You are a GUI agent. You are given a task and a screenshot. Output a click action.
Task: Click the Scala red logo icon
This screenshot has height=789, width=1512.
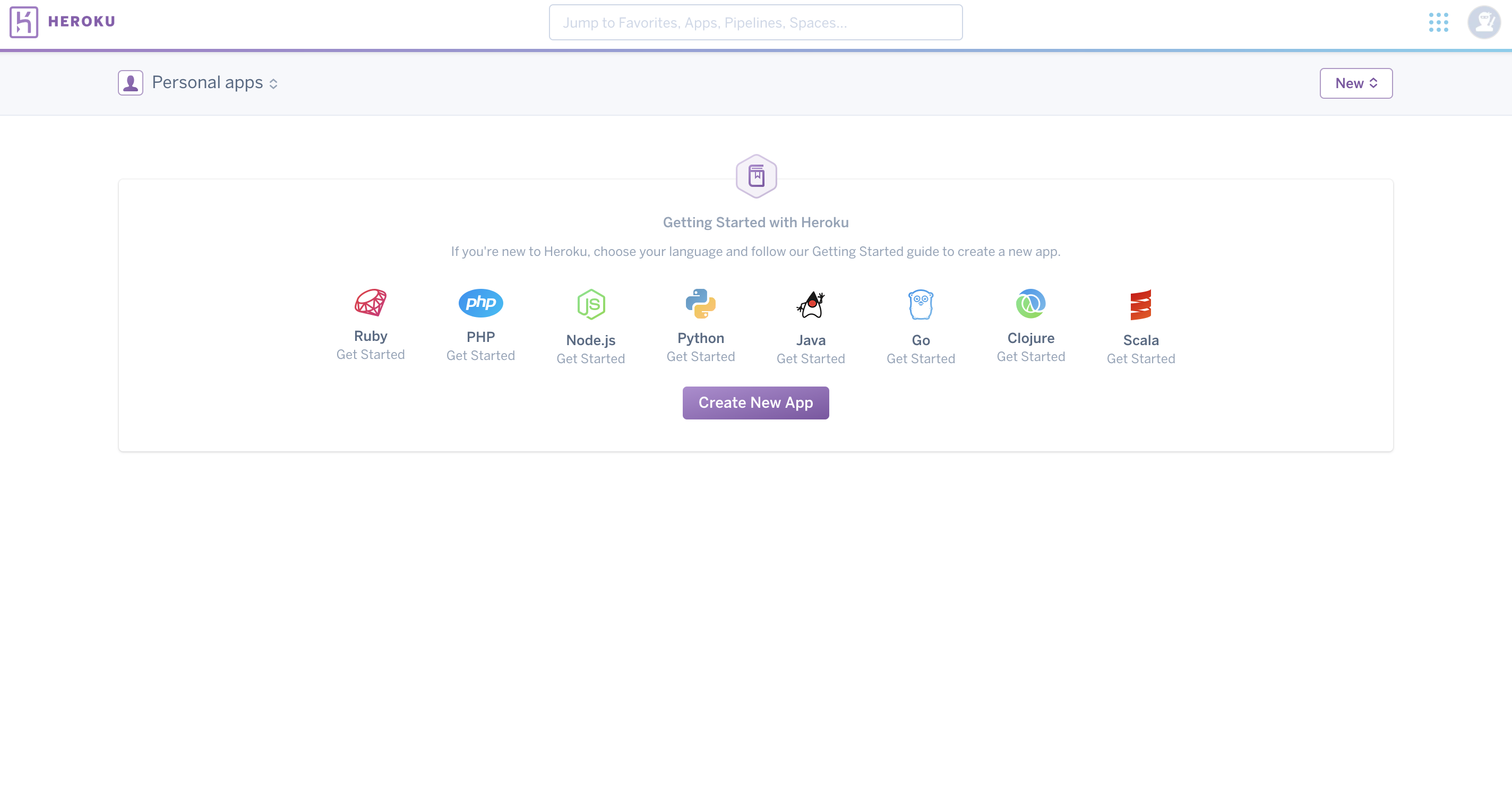pos(1141,305)
